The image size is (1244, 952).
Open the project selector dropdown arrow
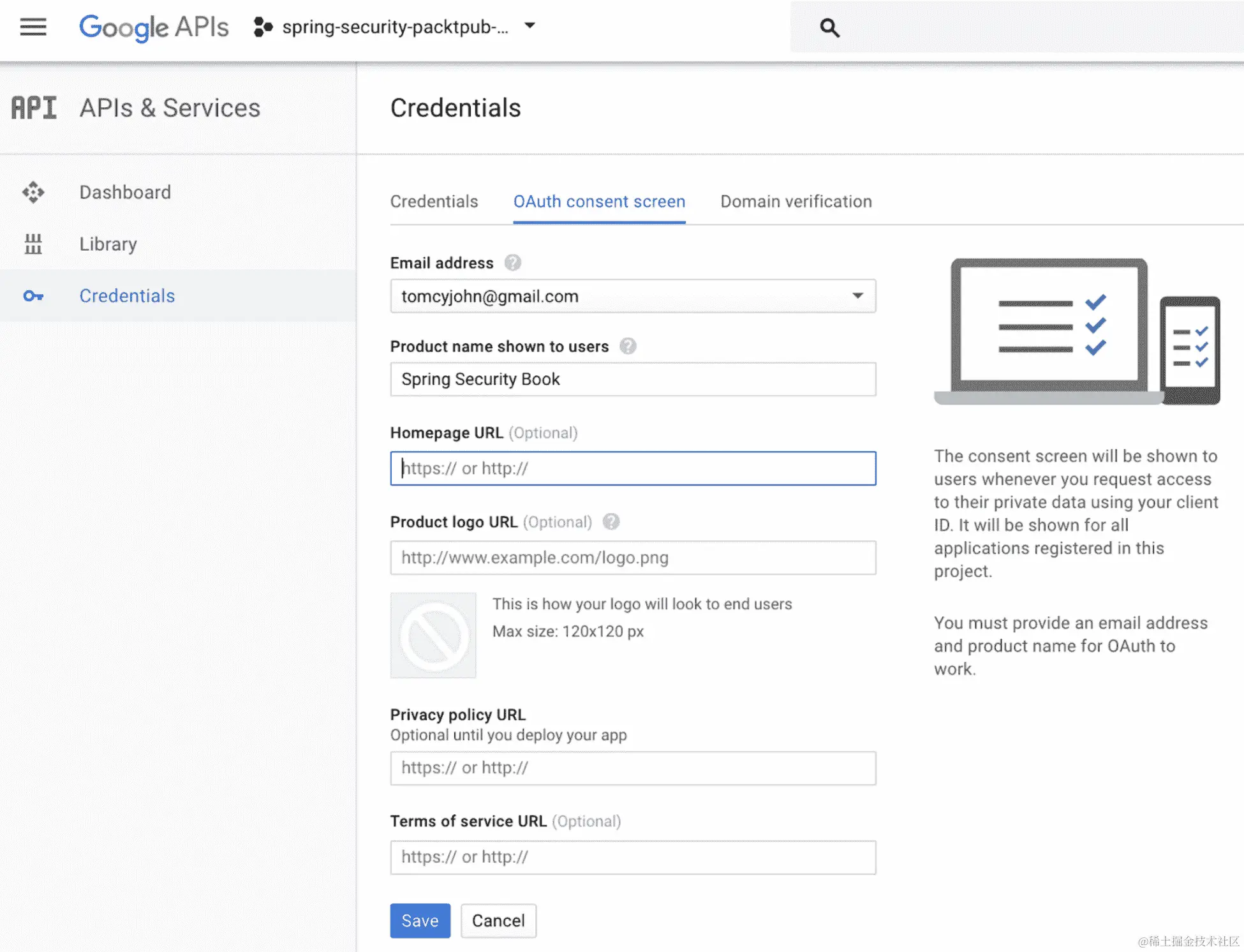(x=529, y=26)
